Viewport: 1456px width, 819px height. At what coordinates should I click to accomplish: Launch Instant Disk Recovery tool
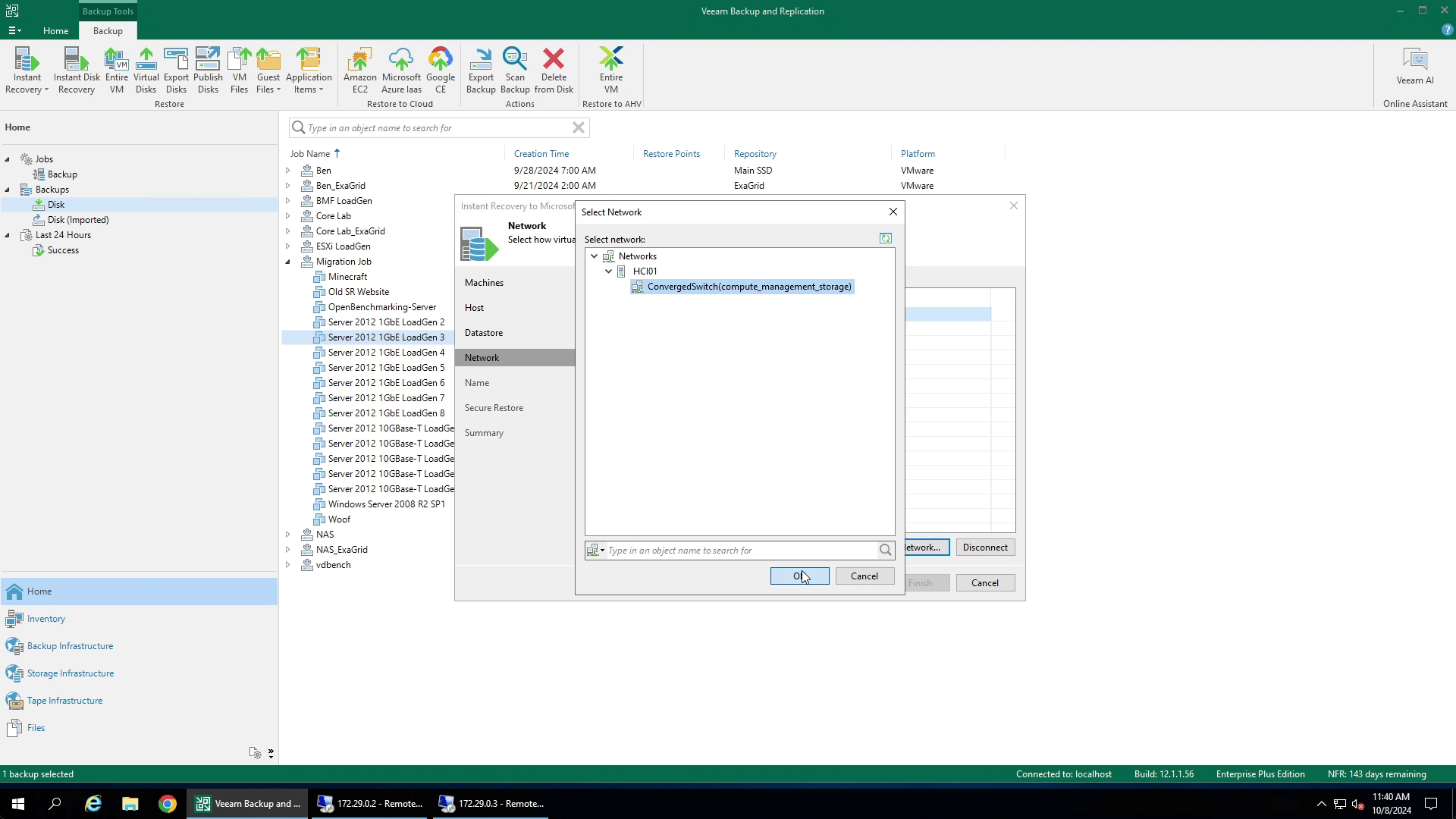pyautogui.click(x=77, y=70)
